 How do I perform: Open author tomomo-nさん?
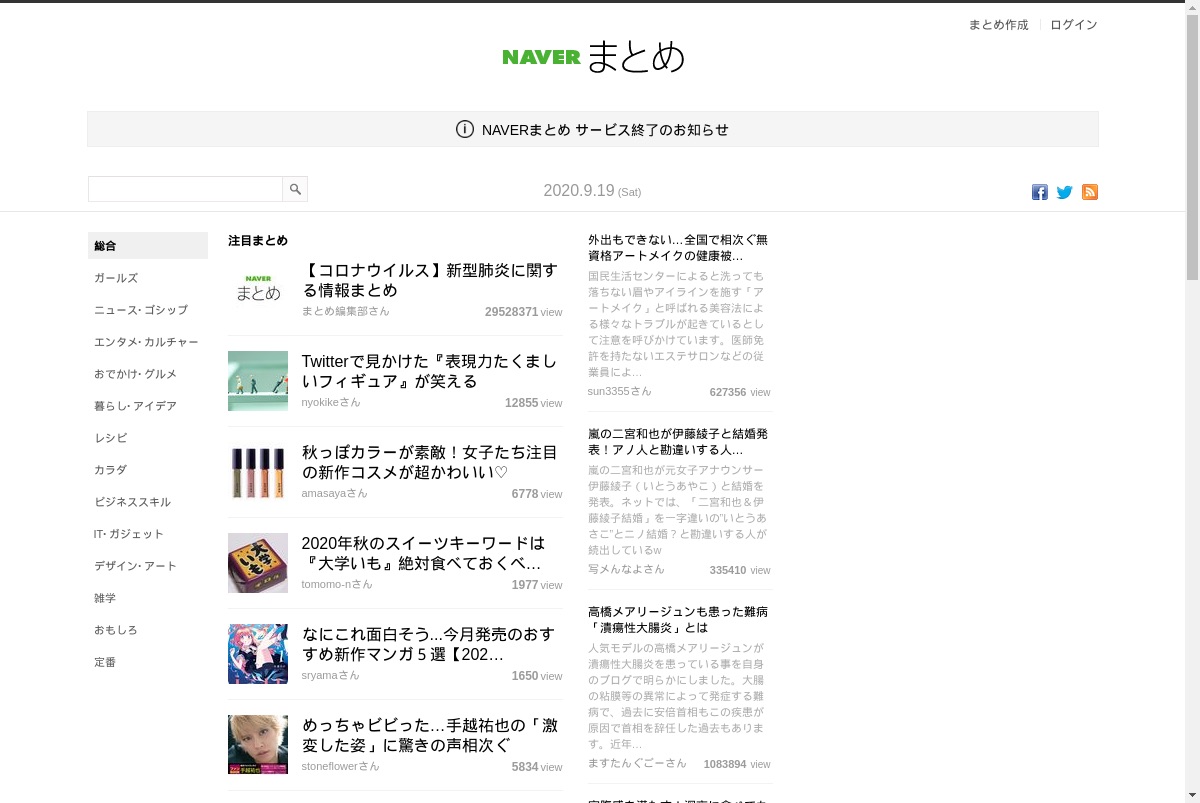[337, 584]
